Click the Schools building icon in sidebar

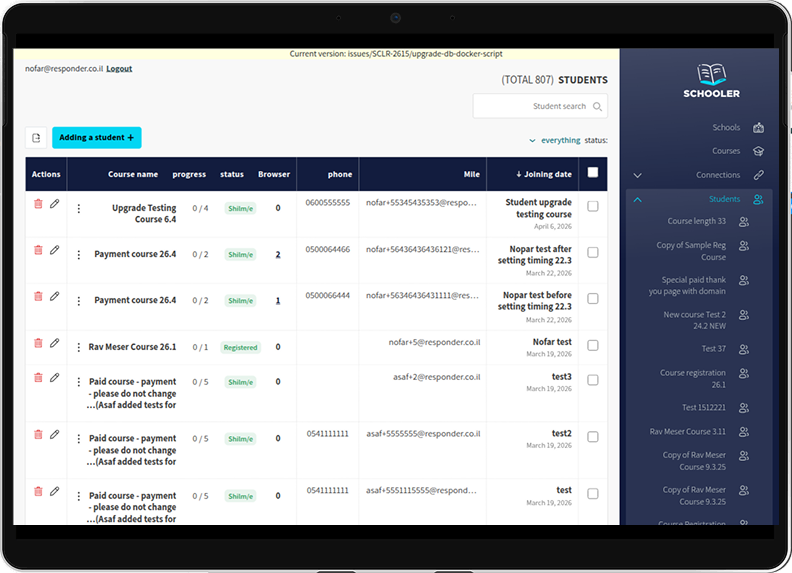(x=758, y=128)
